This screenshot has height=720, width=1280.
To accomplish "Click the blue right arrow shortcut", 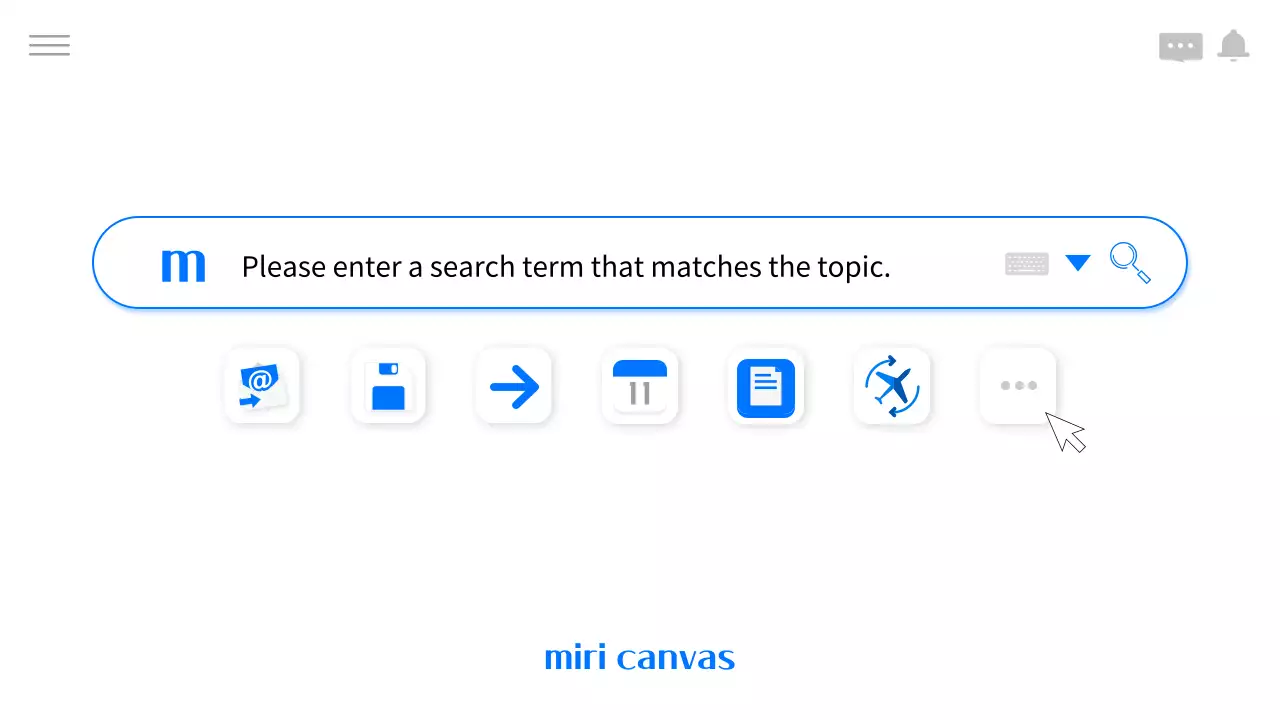I will click(x=514, y=387).
